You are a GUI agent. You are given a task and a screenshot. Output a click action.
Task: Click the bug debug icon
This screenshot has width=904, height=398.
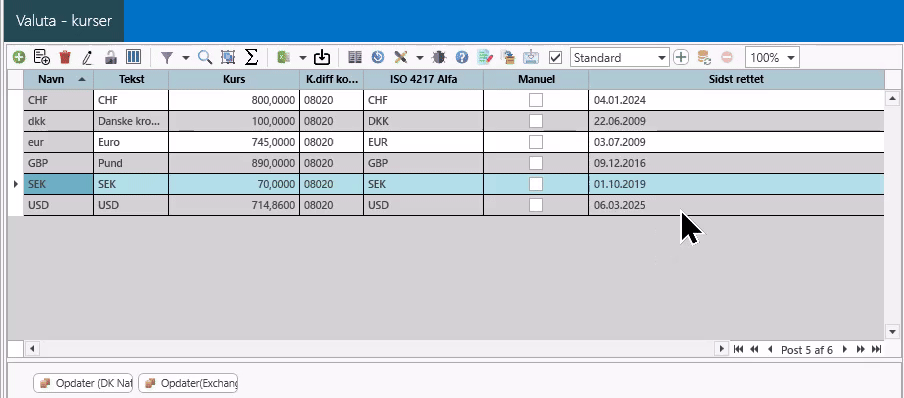point(439,57)
